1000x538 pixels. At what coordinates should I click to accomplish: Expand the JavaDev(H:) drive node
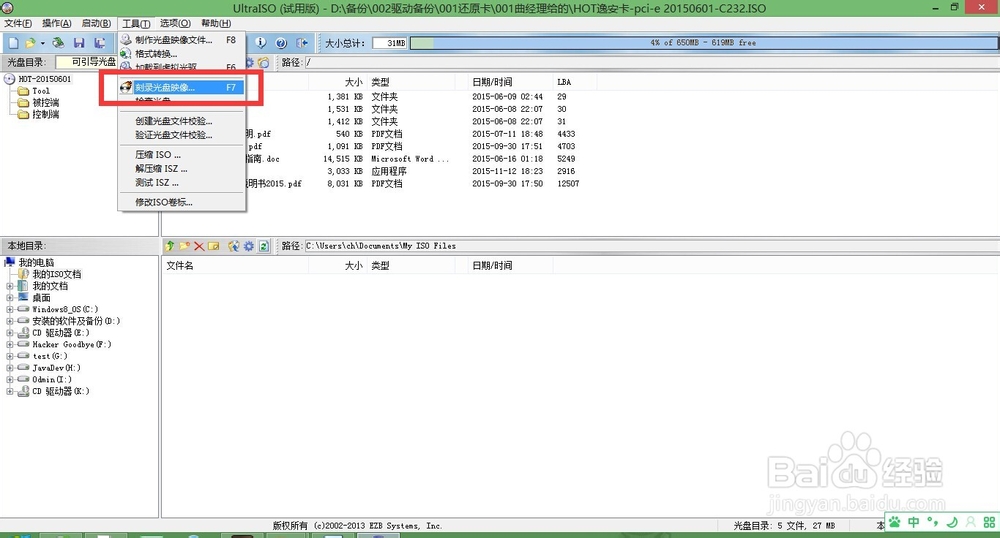pyautogui.click(x=10, y=368)
